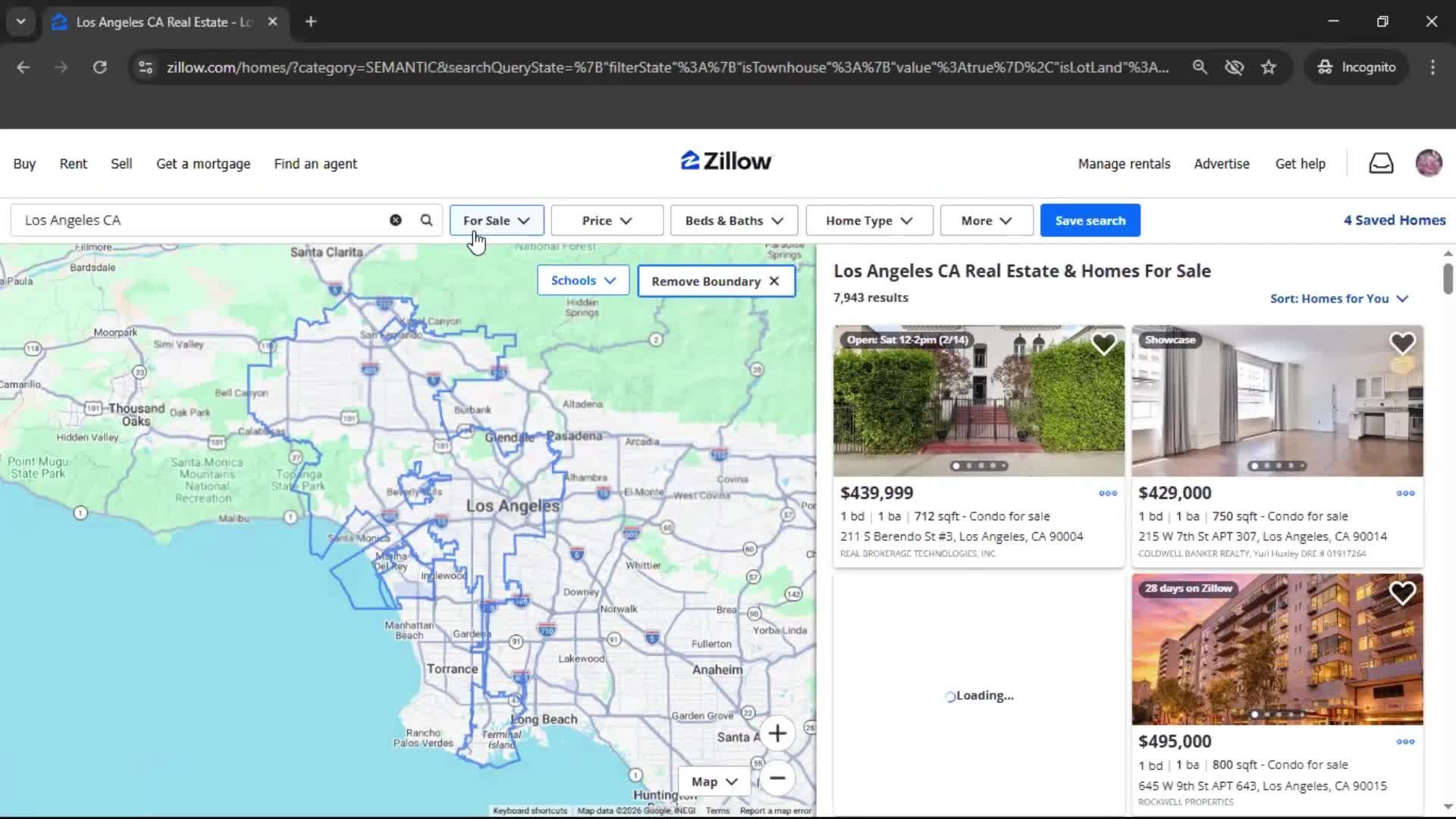Save the $429,000 Showcase listing with heart

(x=1401, y=343)
